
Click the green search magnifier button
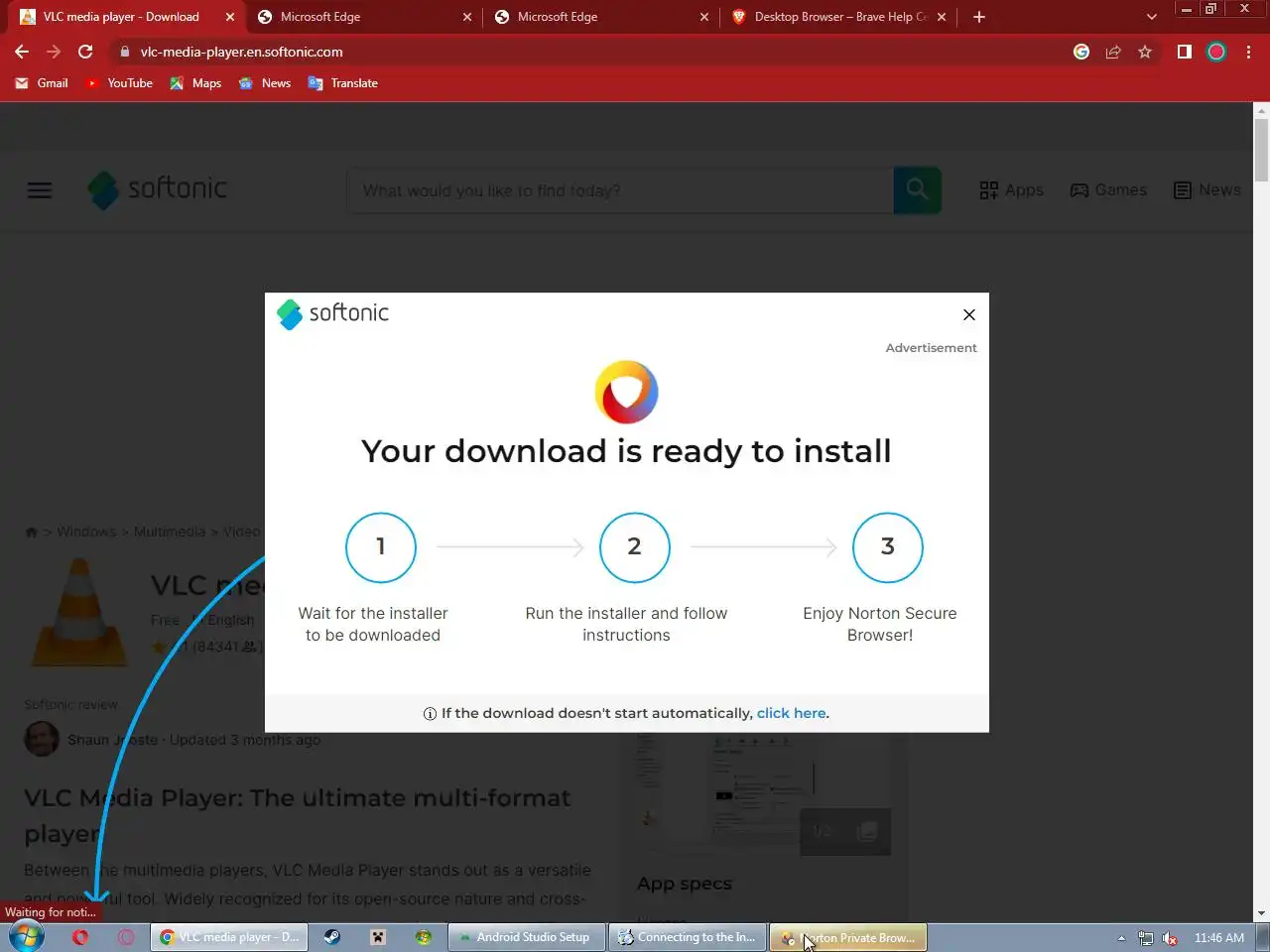[918, 189]
